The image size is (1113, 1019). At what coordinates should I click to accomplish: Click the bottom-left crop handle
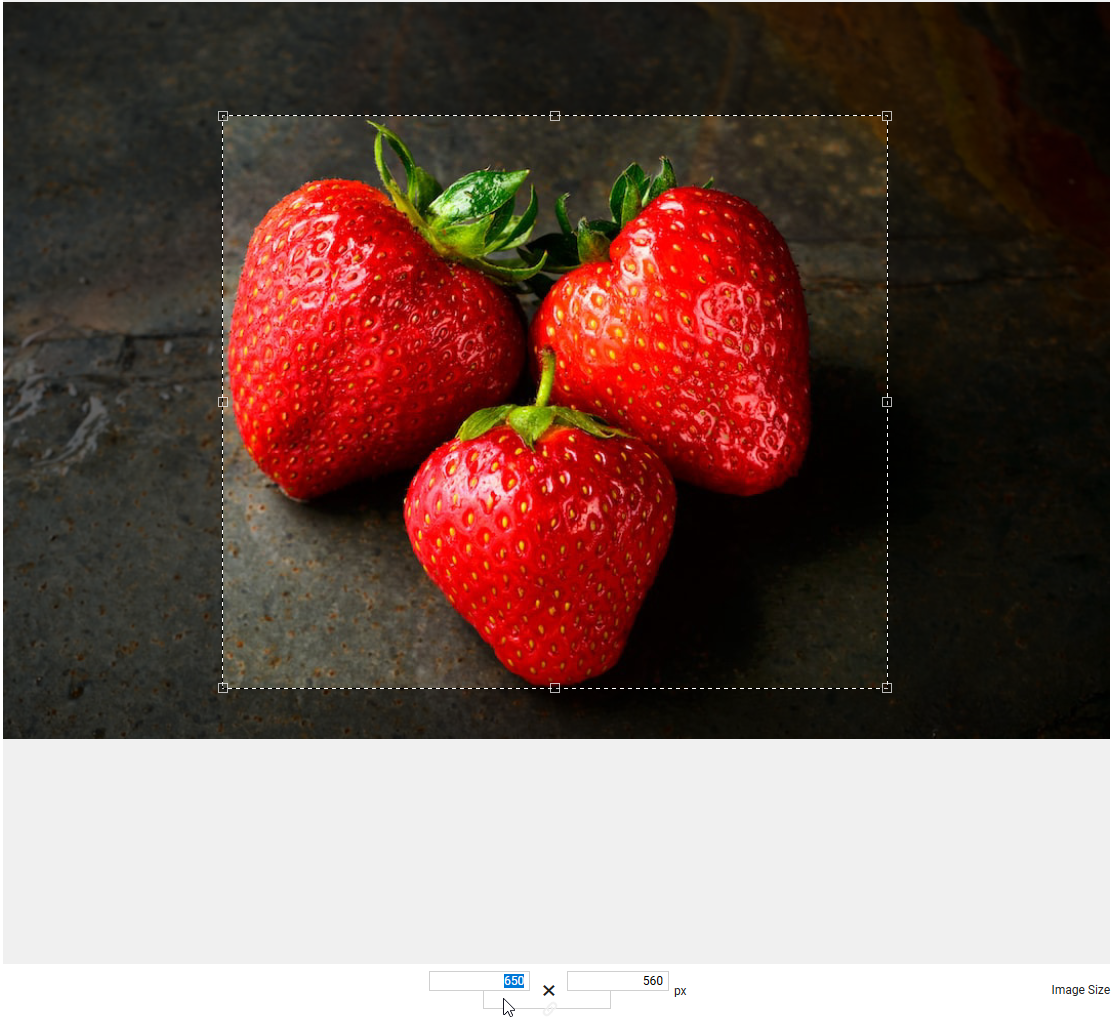coord(223,688)
